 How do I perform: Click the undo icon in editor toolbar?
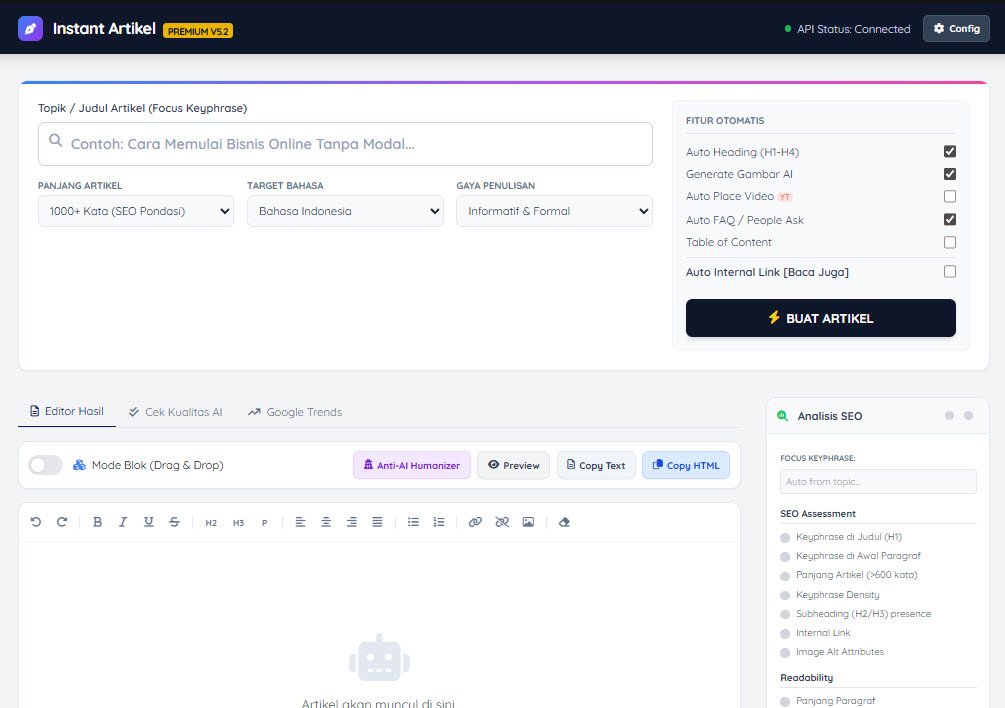[36, 522]
